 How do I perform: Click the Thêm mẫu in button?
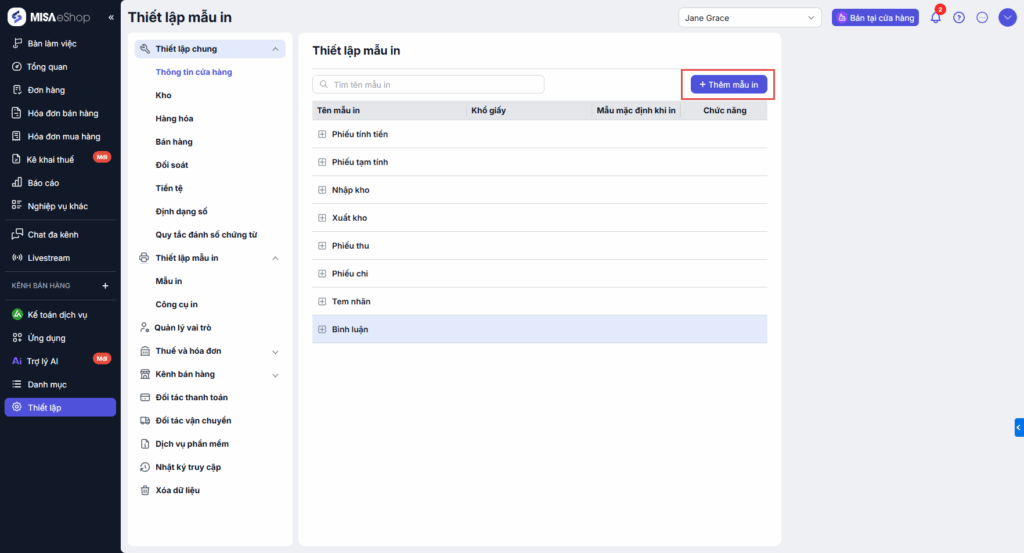coord(728,85)
